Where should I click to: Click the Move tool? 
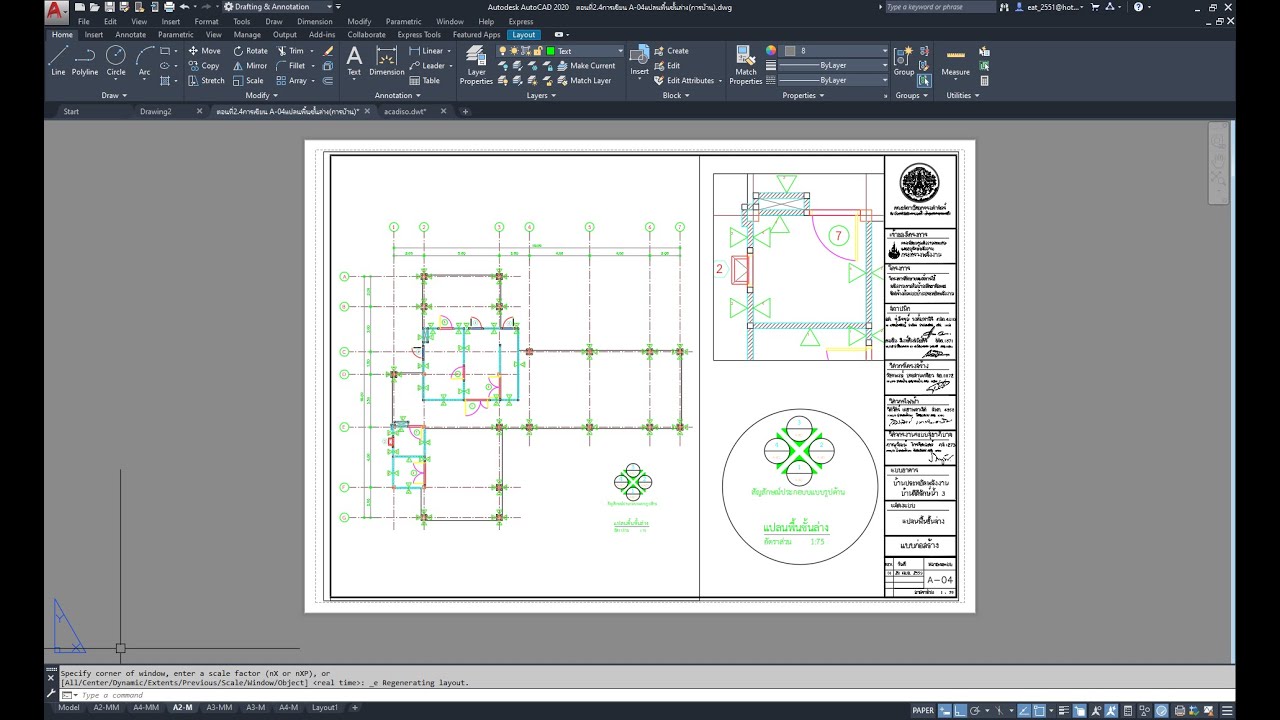[x=204, y=51]
